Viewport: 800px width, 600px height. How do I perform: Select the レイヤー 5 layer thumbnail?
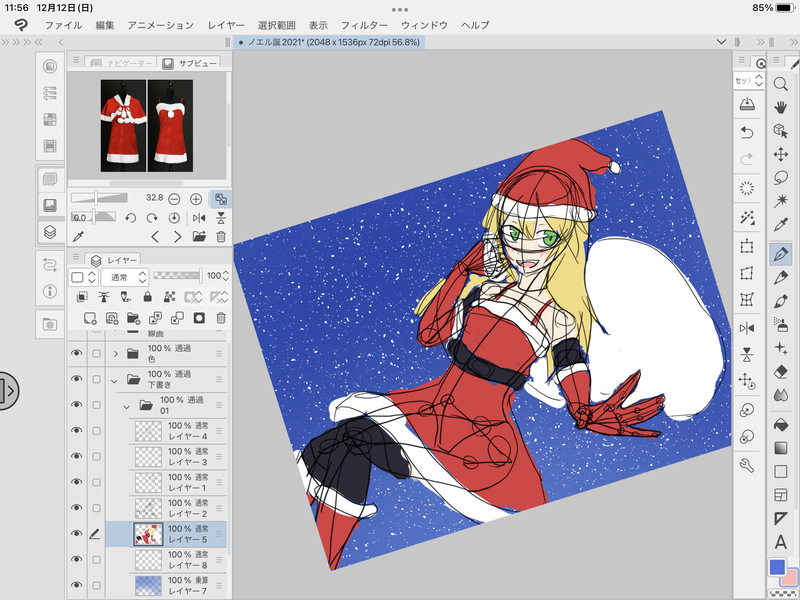coord(148,534)
